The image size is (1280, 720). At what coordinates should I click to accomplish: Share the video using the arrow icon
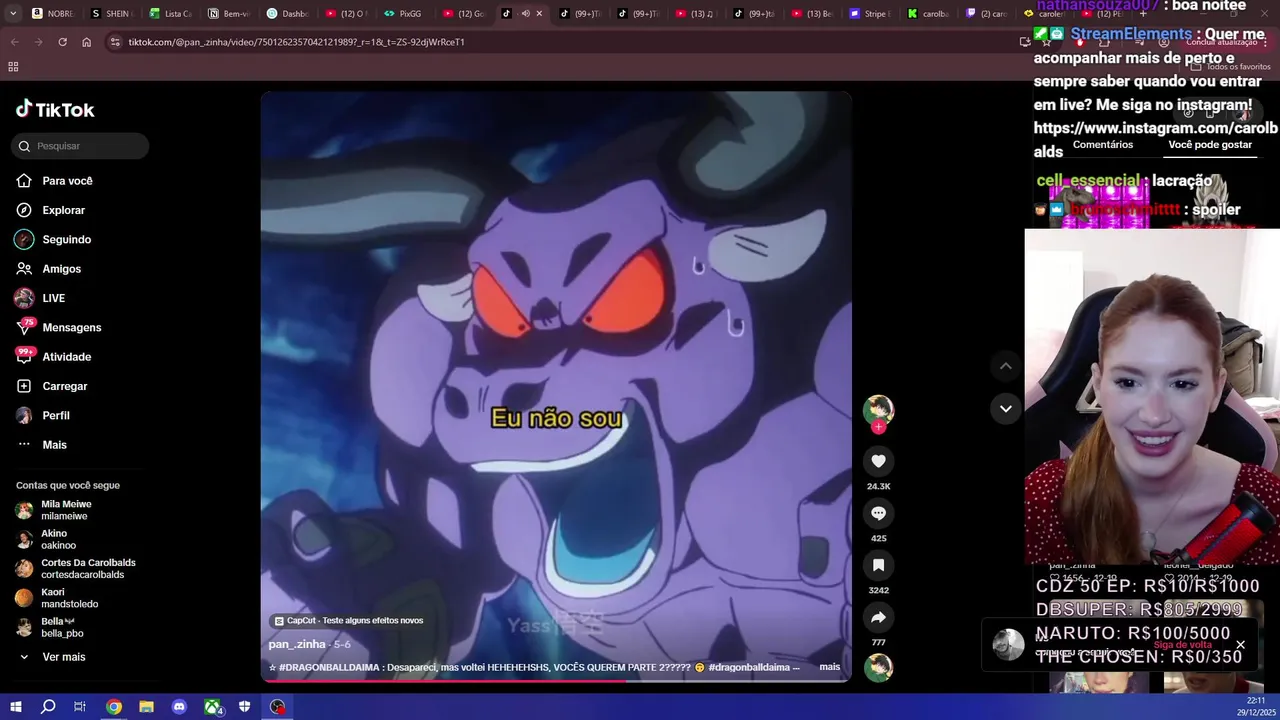tap(878, 617)
